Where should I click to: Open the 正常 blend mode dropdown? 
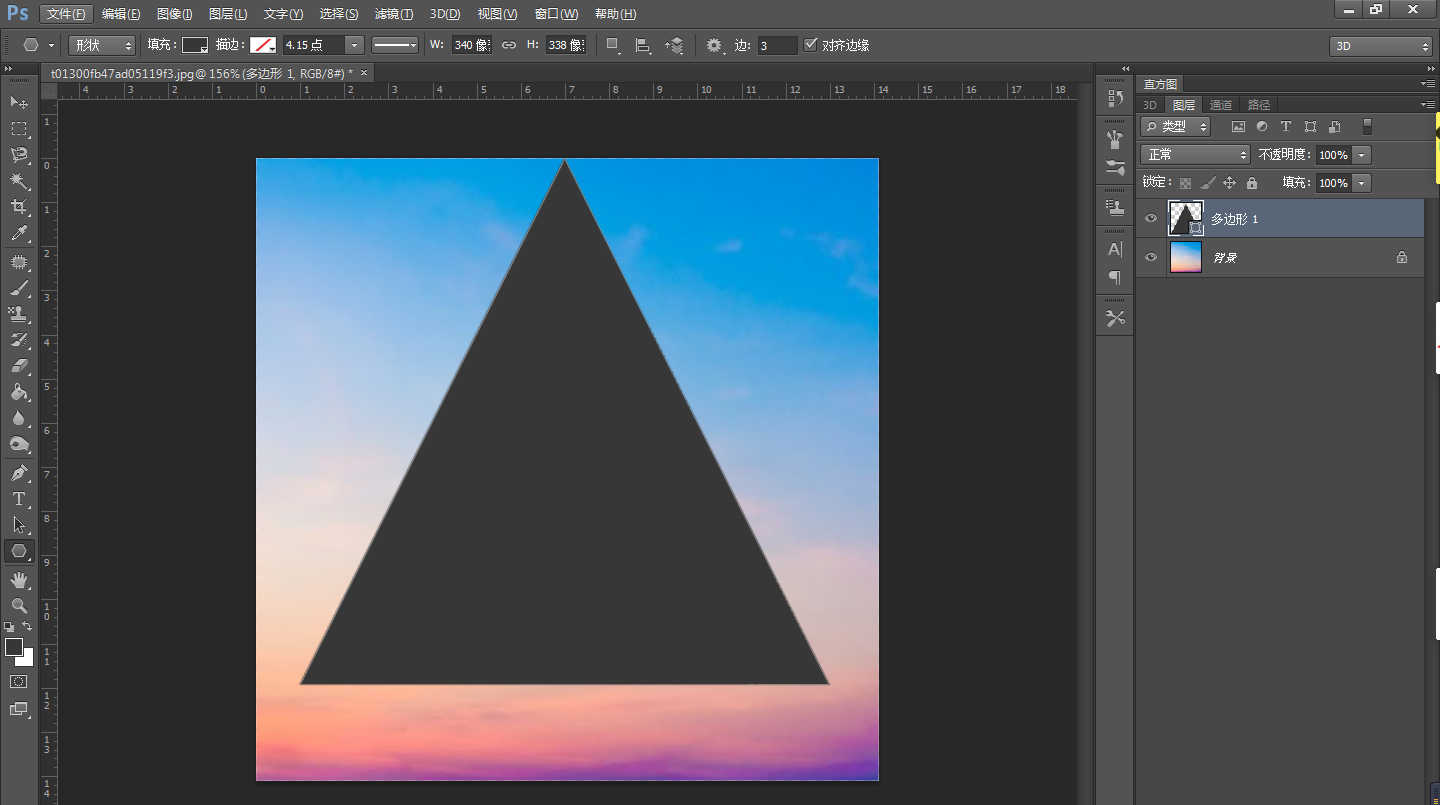pyautogui.click(x=1195, y=155)
